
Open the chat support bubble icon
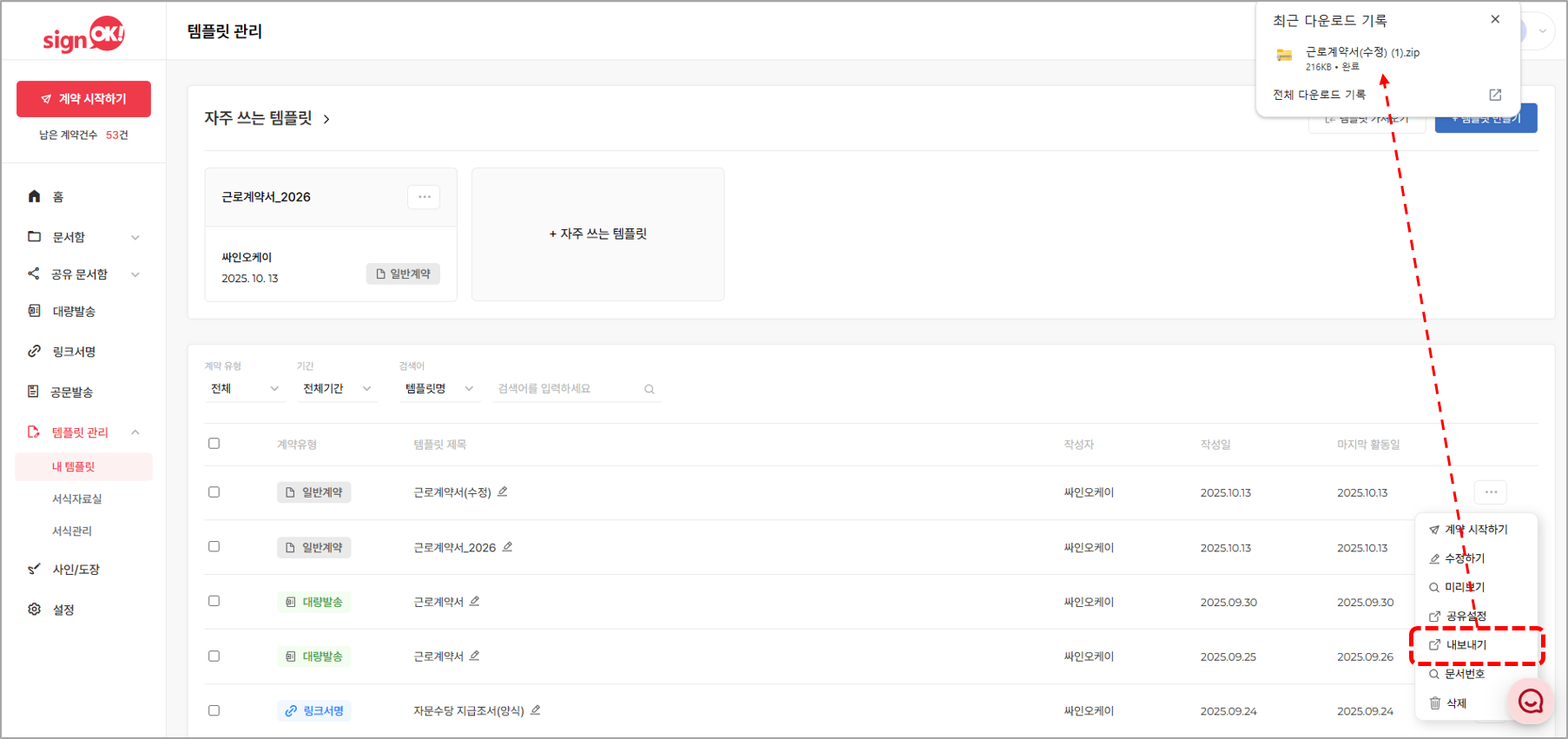point(1530,702)
